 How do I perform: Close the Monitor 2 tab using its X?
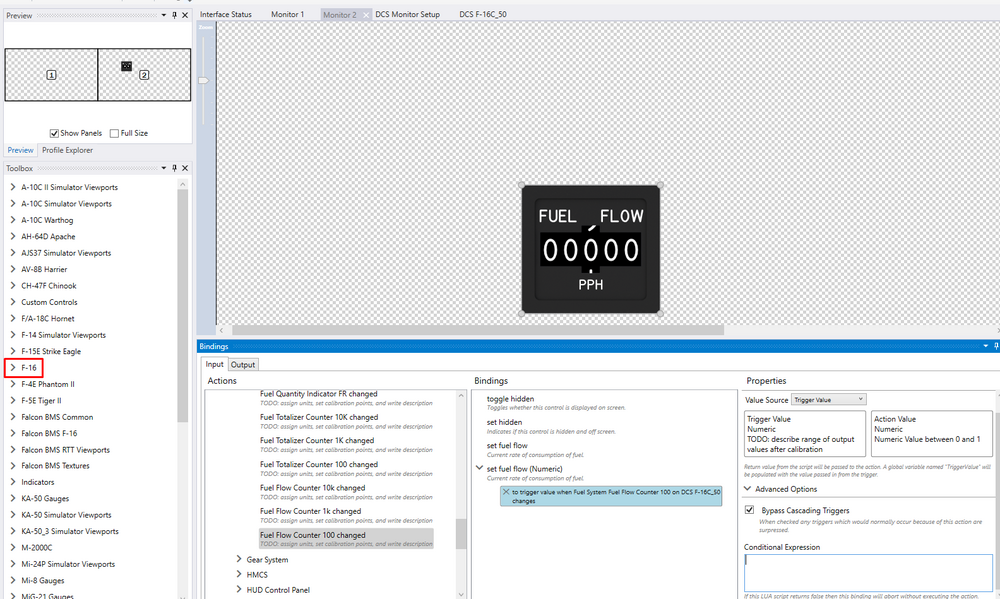tap(364, 15)
